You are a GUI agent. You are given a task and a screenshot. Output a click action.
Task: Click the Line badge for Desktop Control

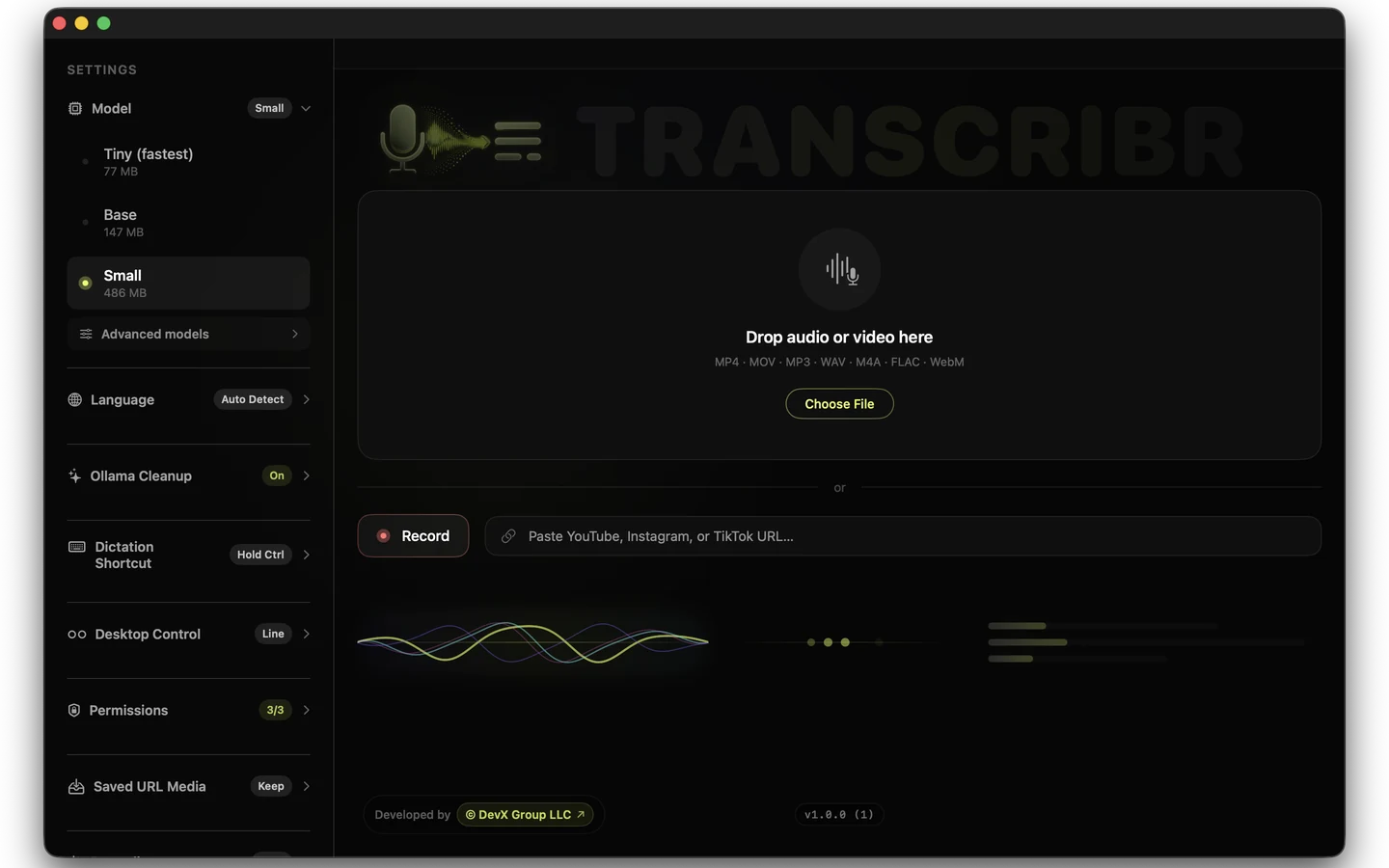(273, 634)
